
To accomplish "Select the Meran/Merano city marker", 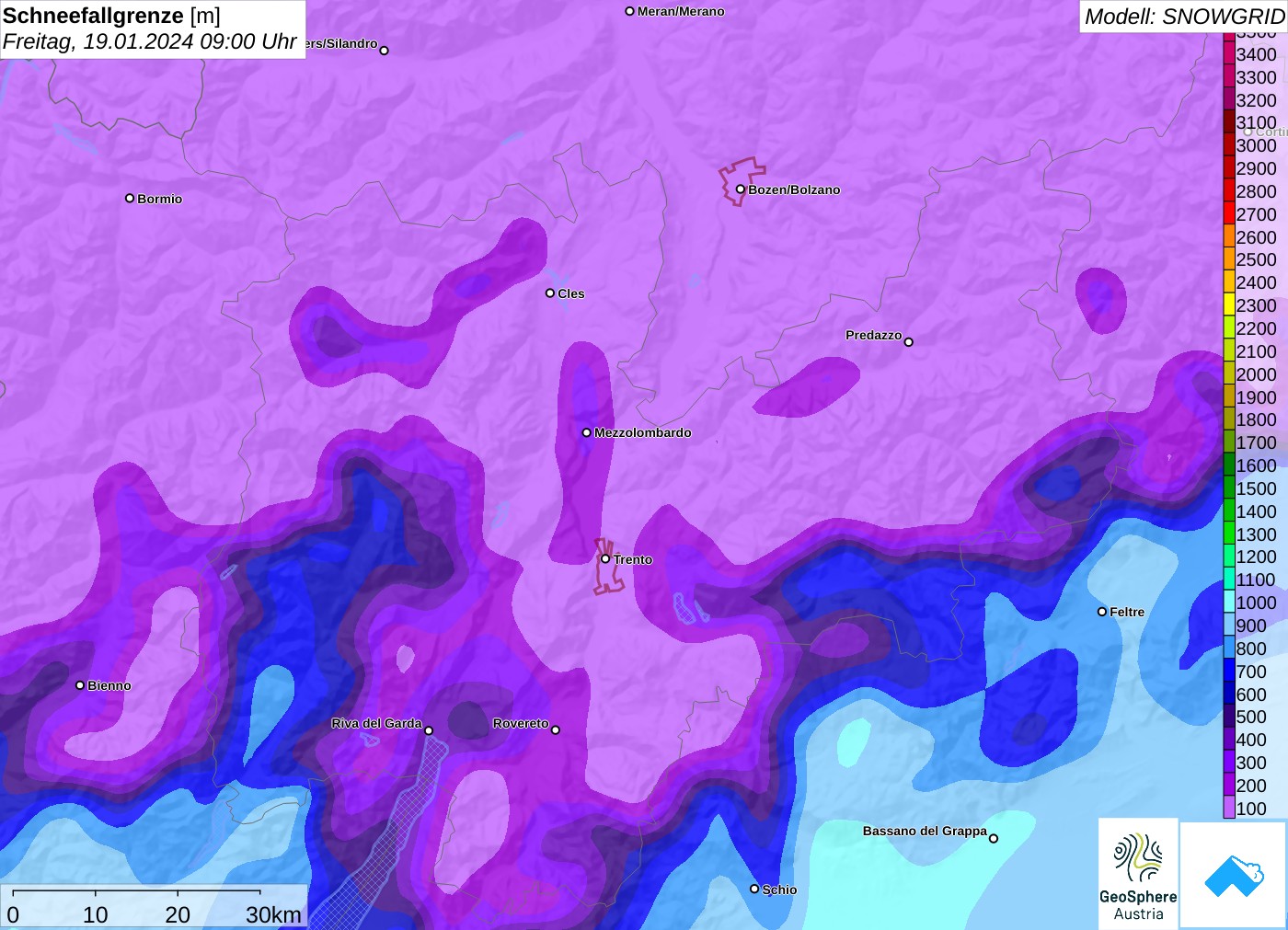I will click(629, 11).
